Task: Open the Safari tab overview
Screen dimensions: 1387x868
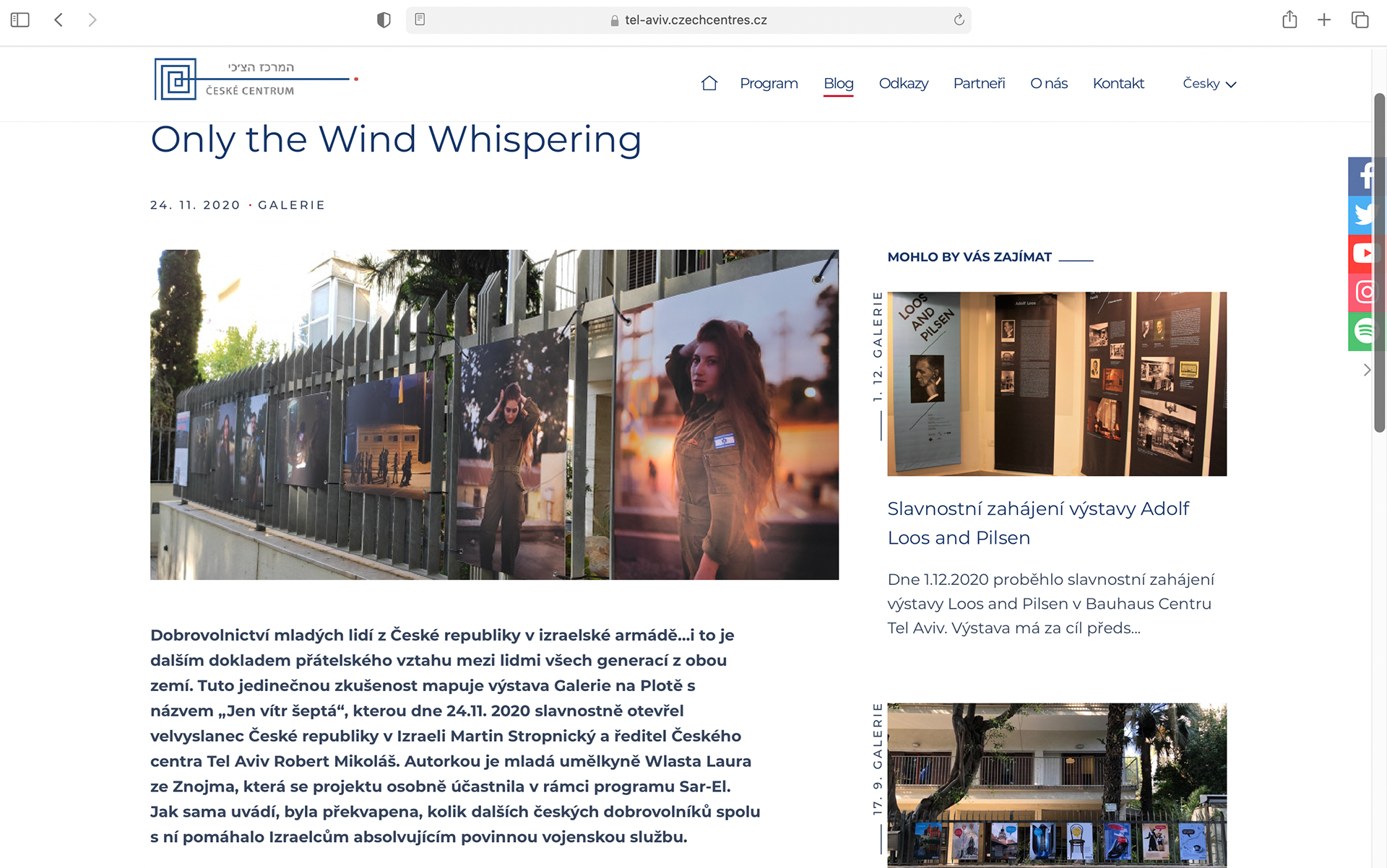Action: (x=1360, y=19)
